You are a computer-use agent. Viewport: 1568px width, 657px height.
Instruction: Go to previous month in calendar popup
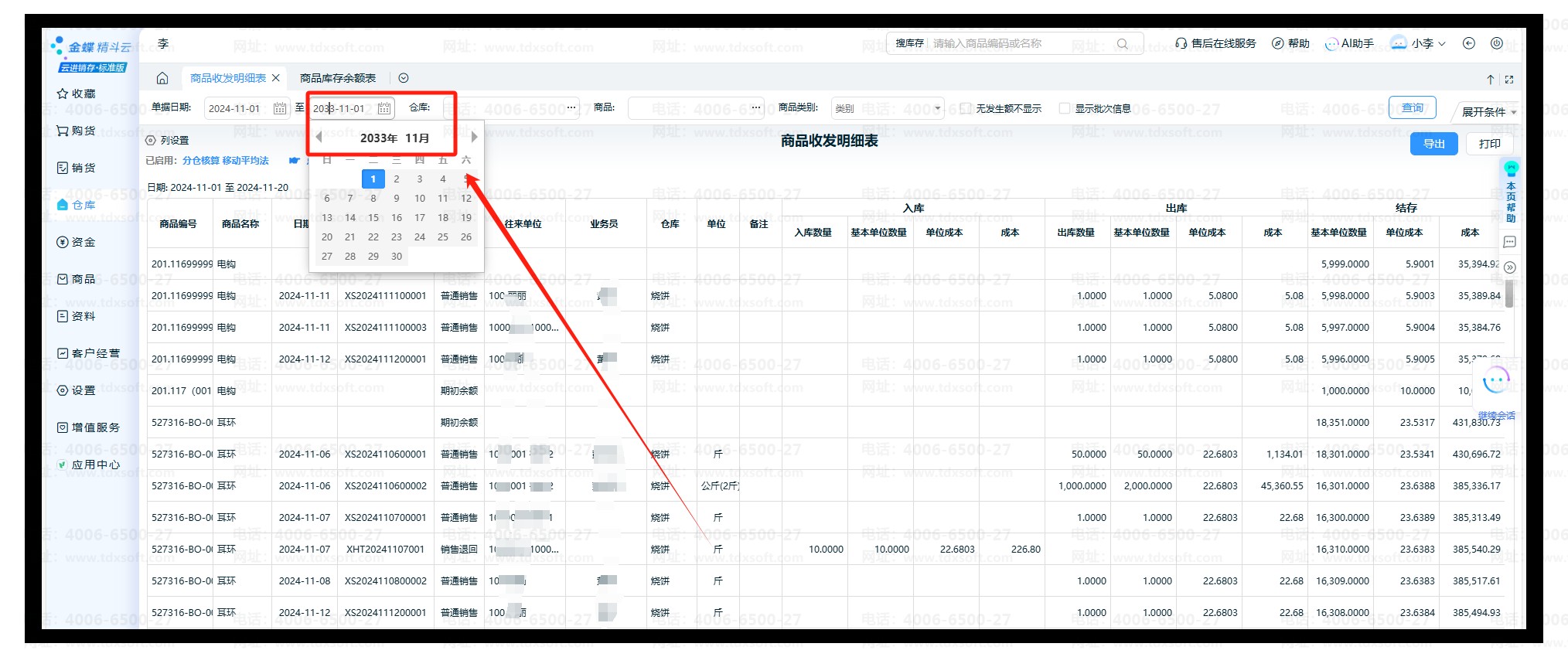[x=319, y=138]
